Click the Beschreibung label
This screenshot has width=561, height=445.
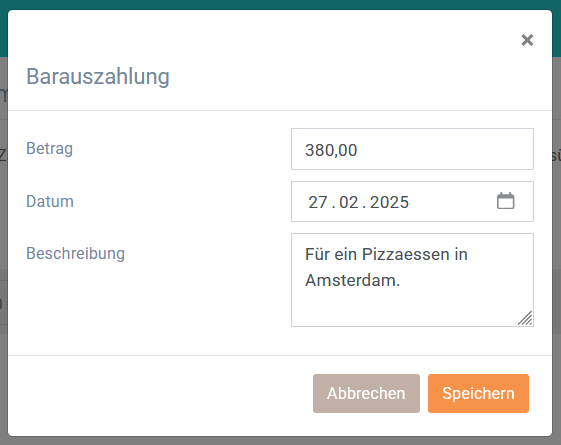tap(75, 254)
